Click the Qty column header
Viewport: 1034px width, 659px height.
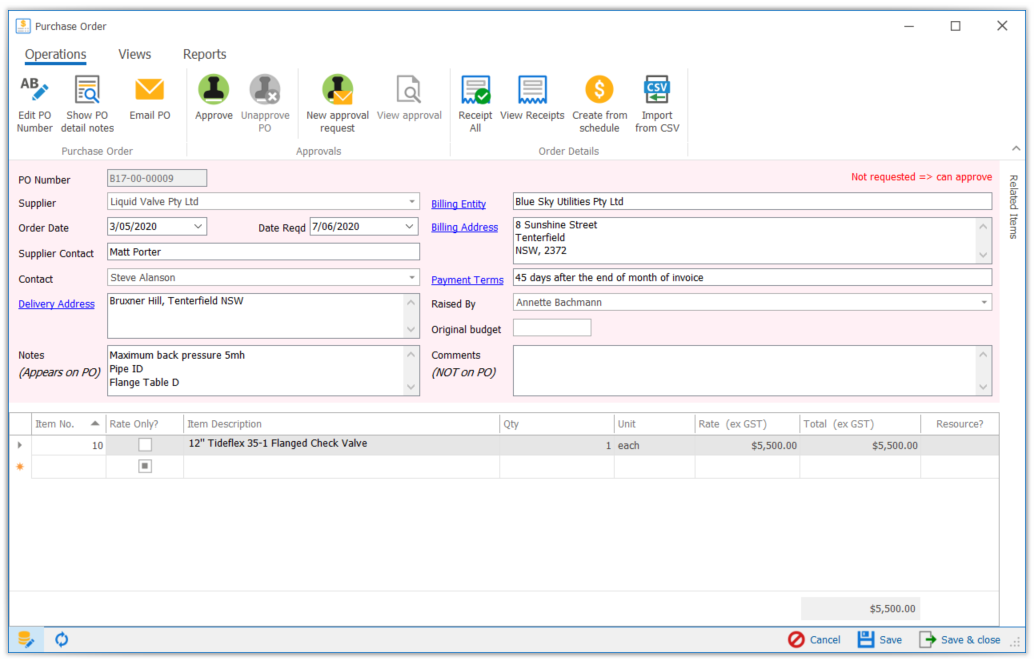557,424
